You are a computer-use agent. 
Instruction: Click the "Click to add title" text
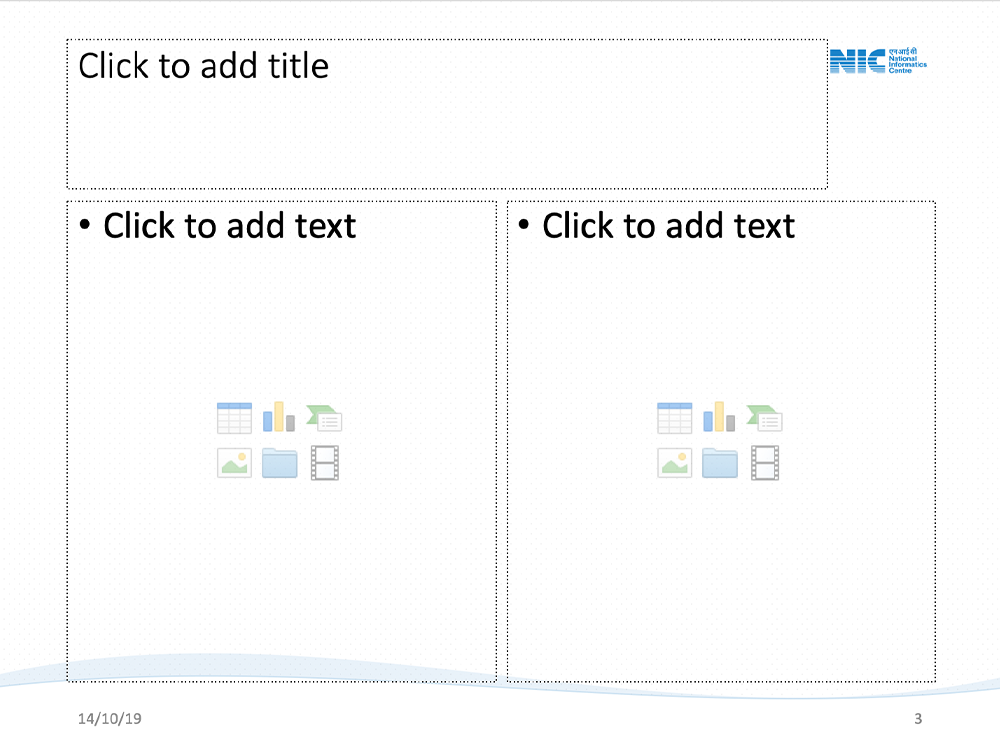point(203,66)
